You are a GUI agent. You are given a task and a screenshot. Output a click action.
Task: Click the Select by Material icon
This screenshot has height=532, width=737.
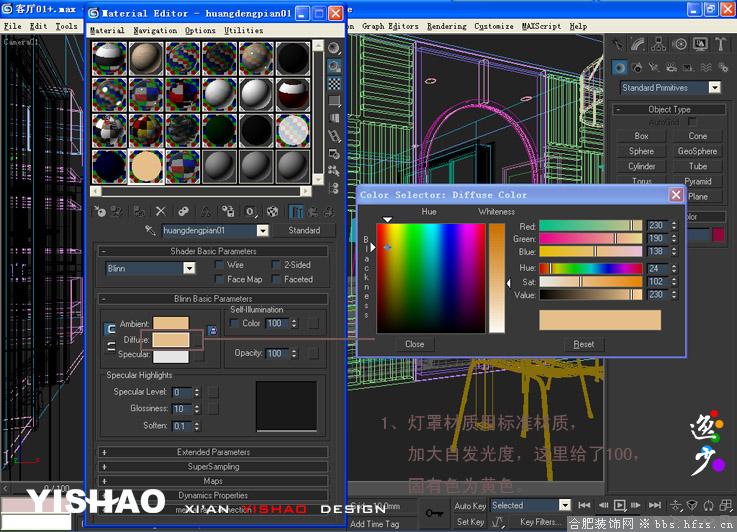(x=334, y=171)
